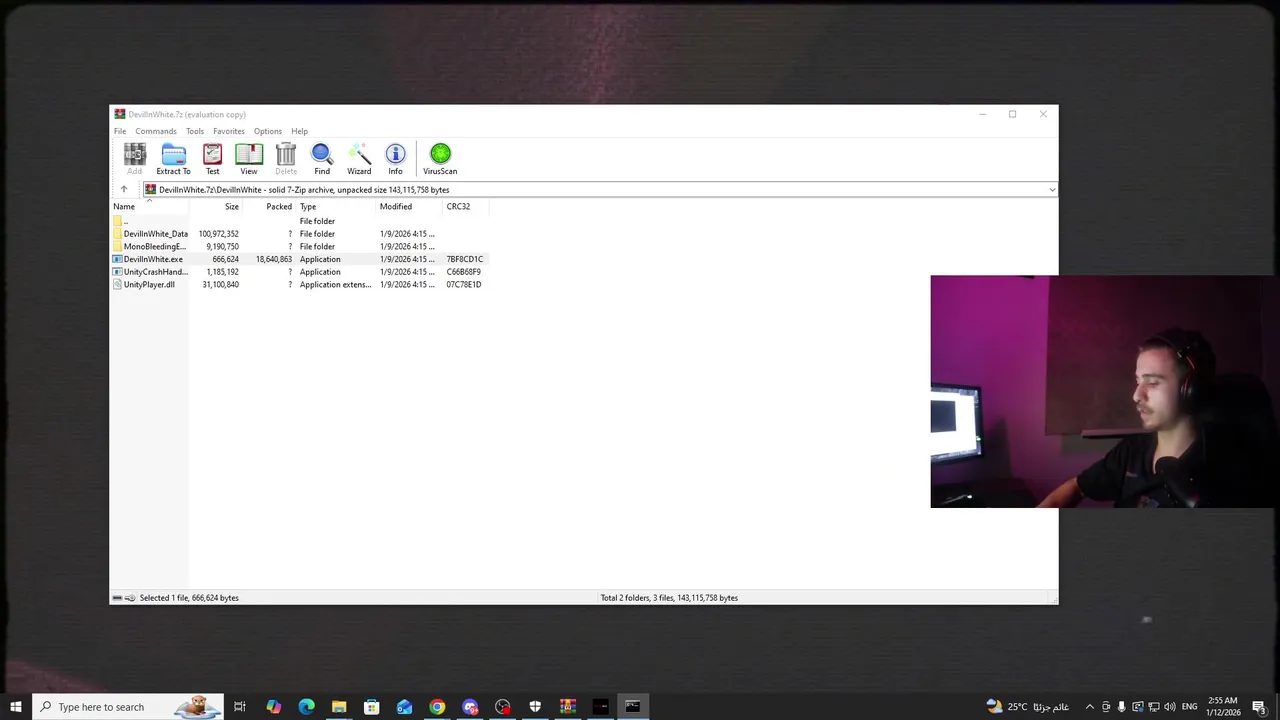This screenshot has height=720, width=1280.
Task: Expand the archive path dropdown
Action: click(x=1052, y=190)
